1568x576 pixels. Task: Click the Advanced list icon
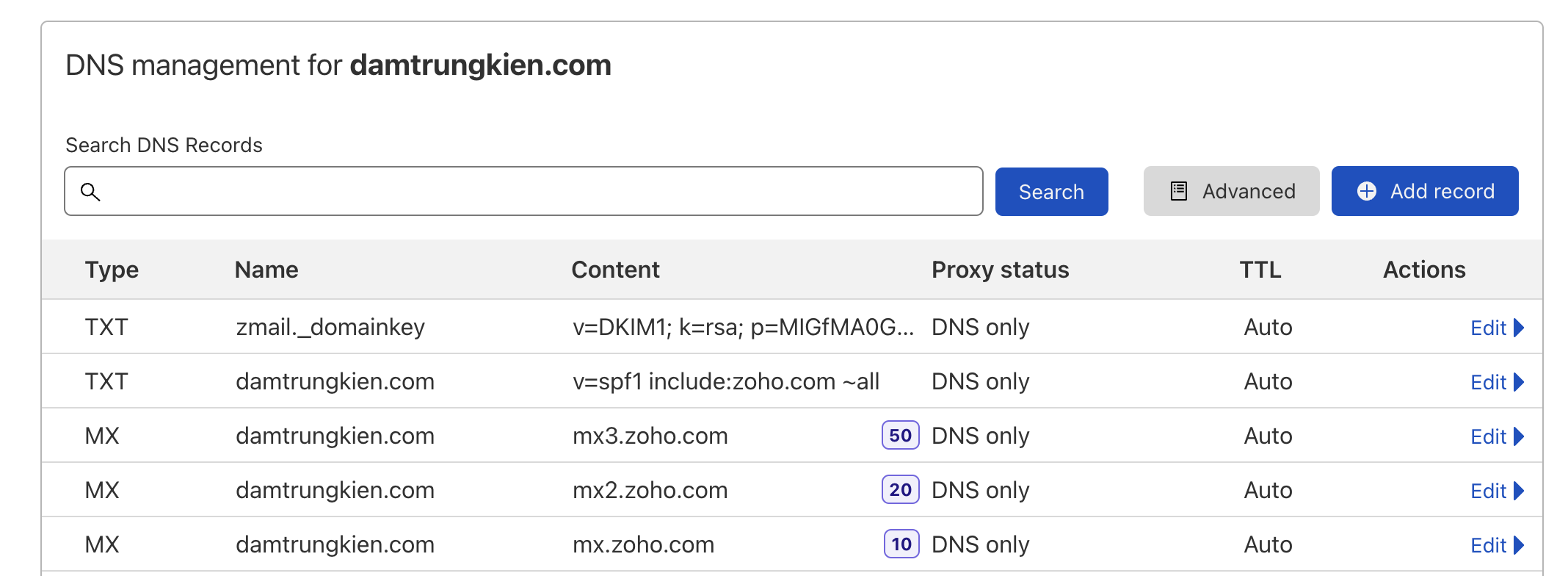point(1179,191)
